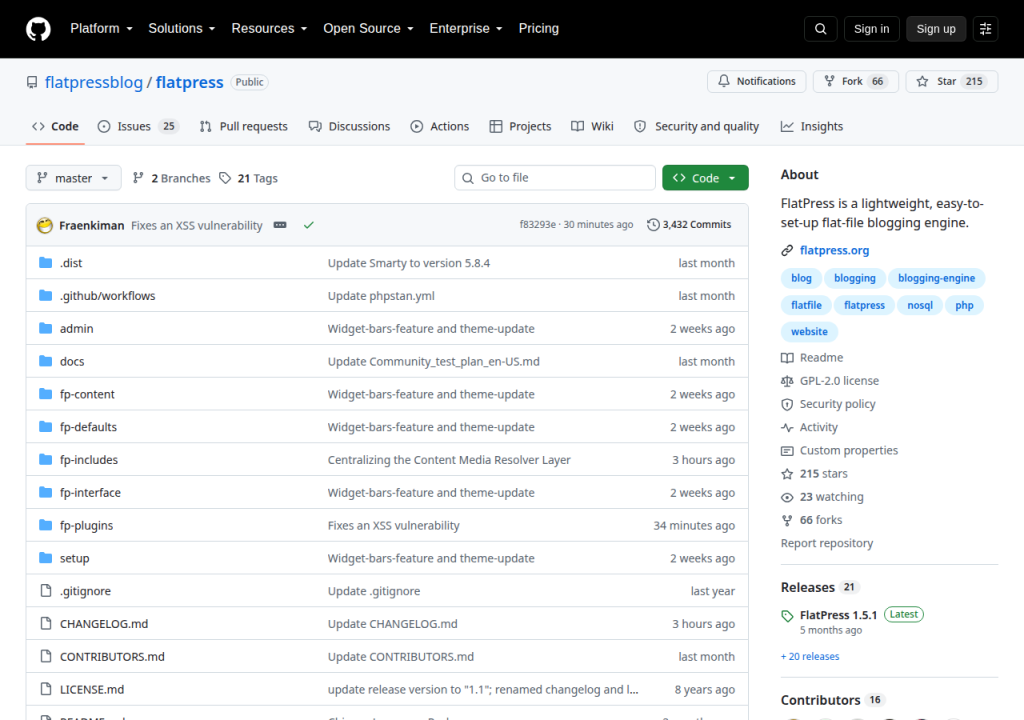Switch to the Discussions tab
The height and width of the screenshot is (720, 1024).
pyautogui.click(x=349, y=126)
